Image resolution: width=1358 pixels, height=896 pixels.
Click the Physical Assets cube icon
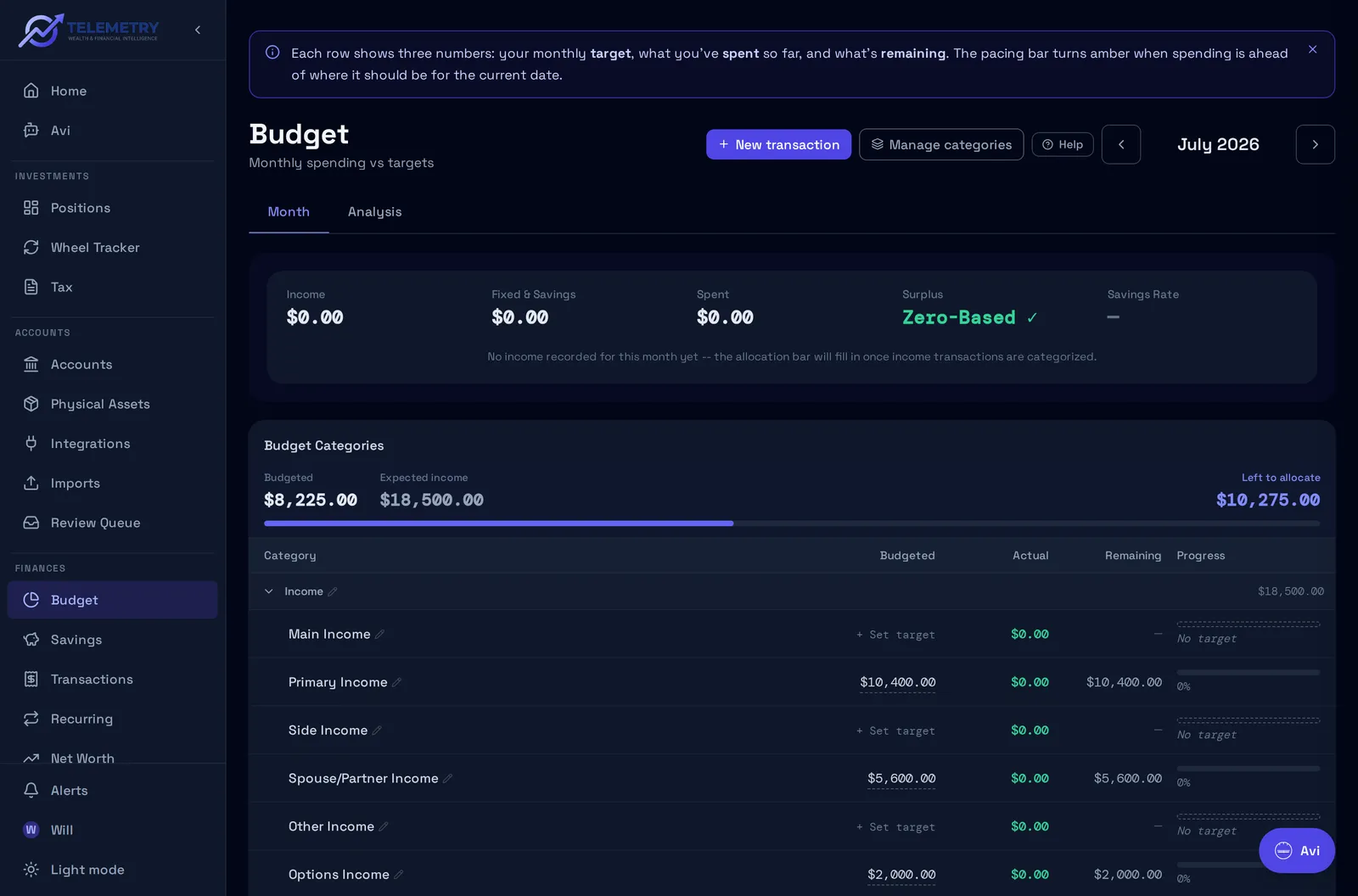pos(31,404)
